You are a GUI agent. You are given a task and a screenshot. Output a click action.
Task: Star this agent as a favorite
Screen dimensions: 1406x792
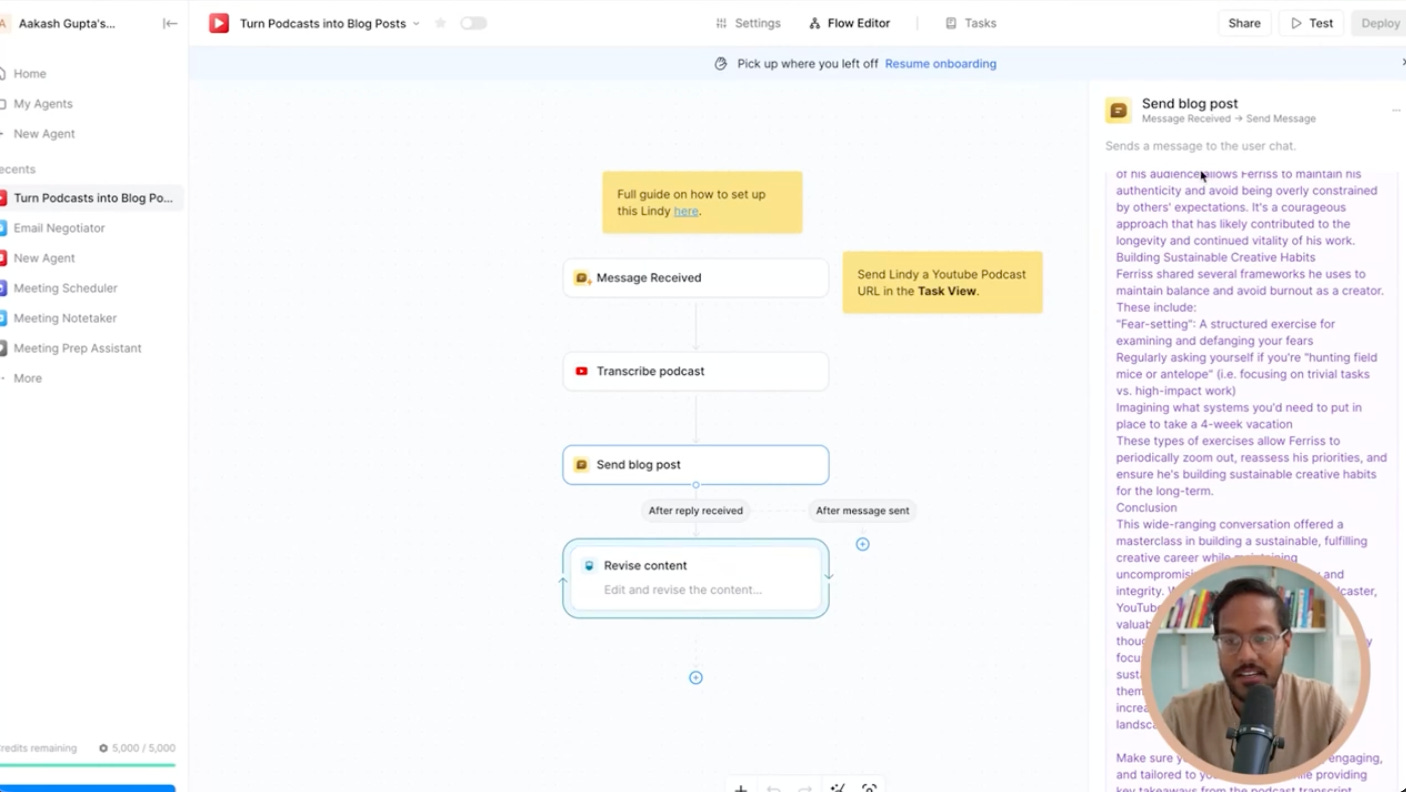point(440,23)
